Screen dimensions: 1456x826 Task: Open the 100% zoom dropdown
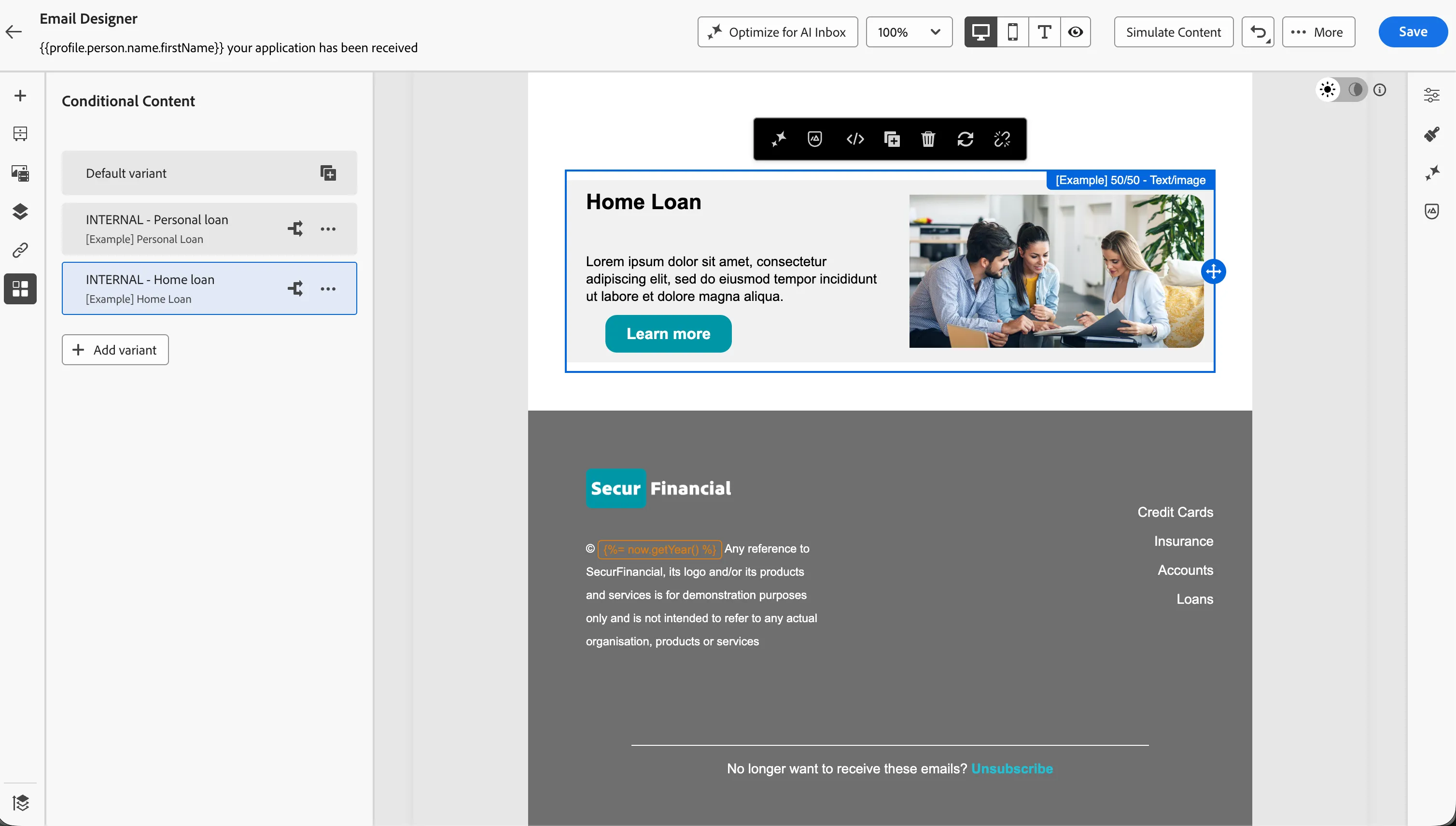pos(909,32)
